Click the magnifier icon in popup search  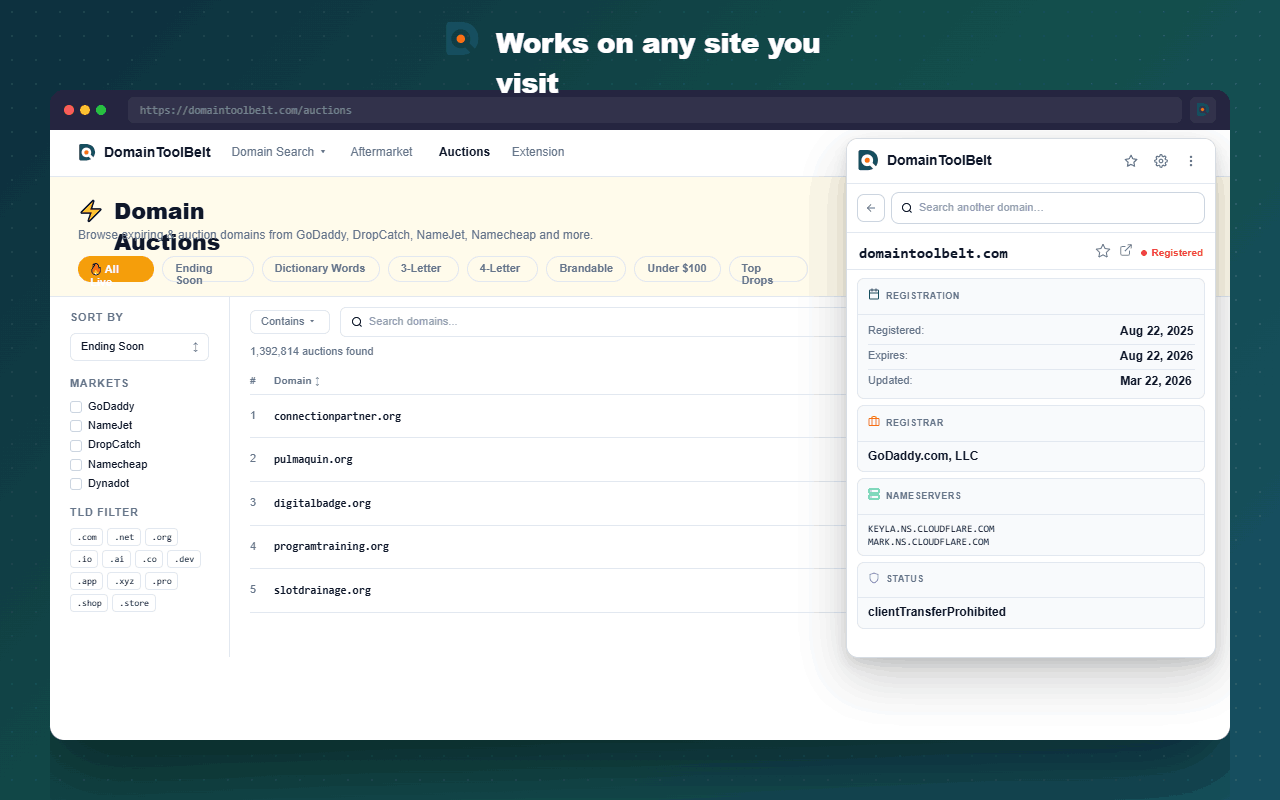(907, 208)
